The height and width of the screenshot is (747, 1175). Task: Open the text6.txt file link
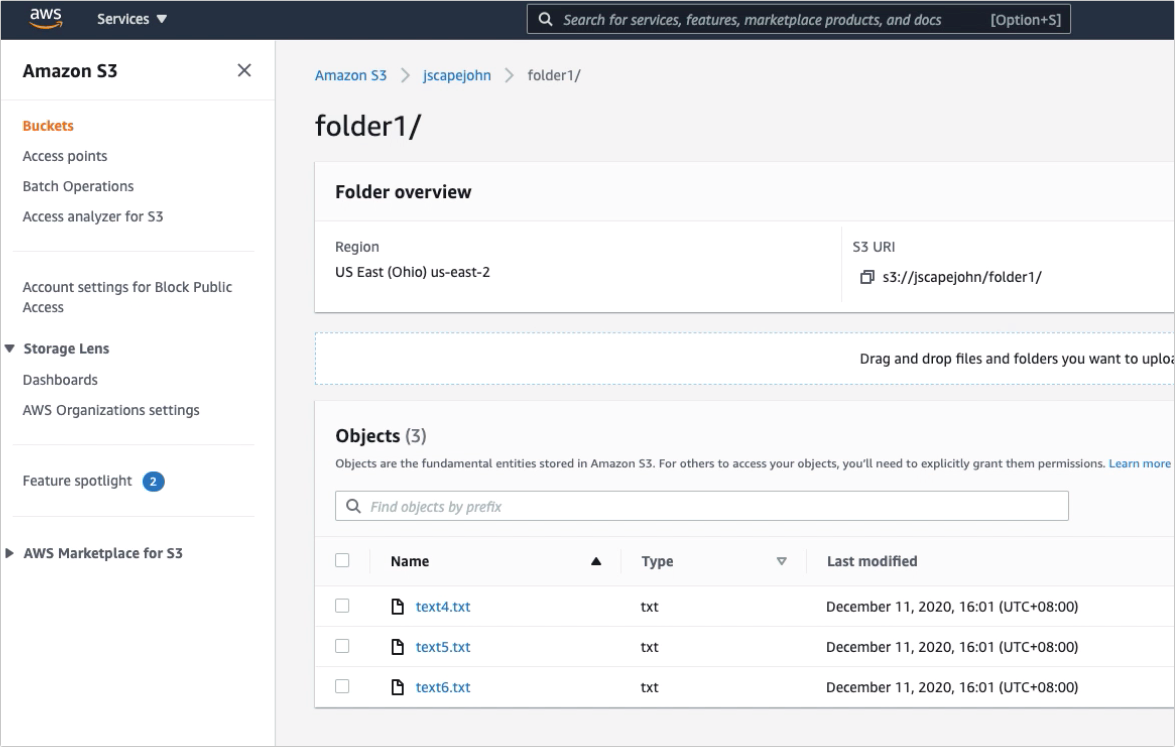tap(443, 687)
